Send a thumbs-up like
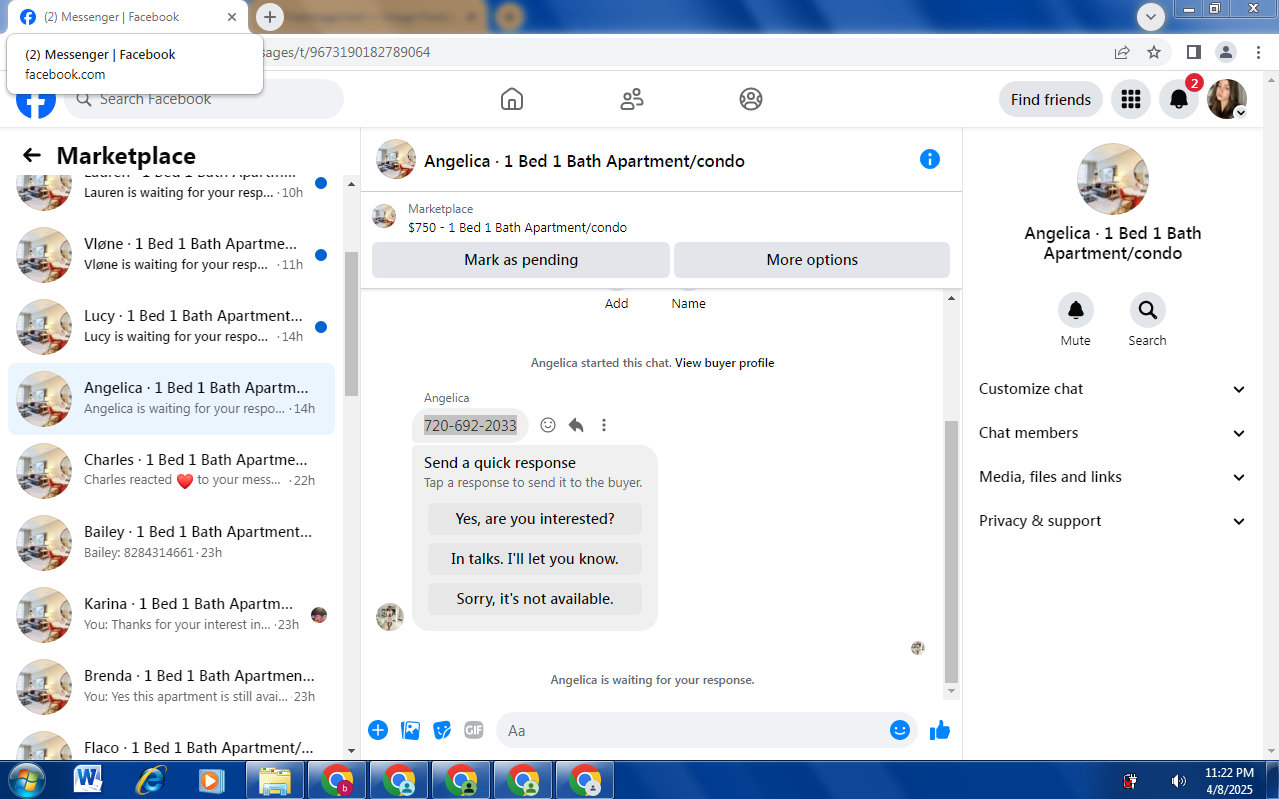The width and height of the screenshot is (1279, 799). coord(940,731)
